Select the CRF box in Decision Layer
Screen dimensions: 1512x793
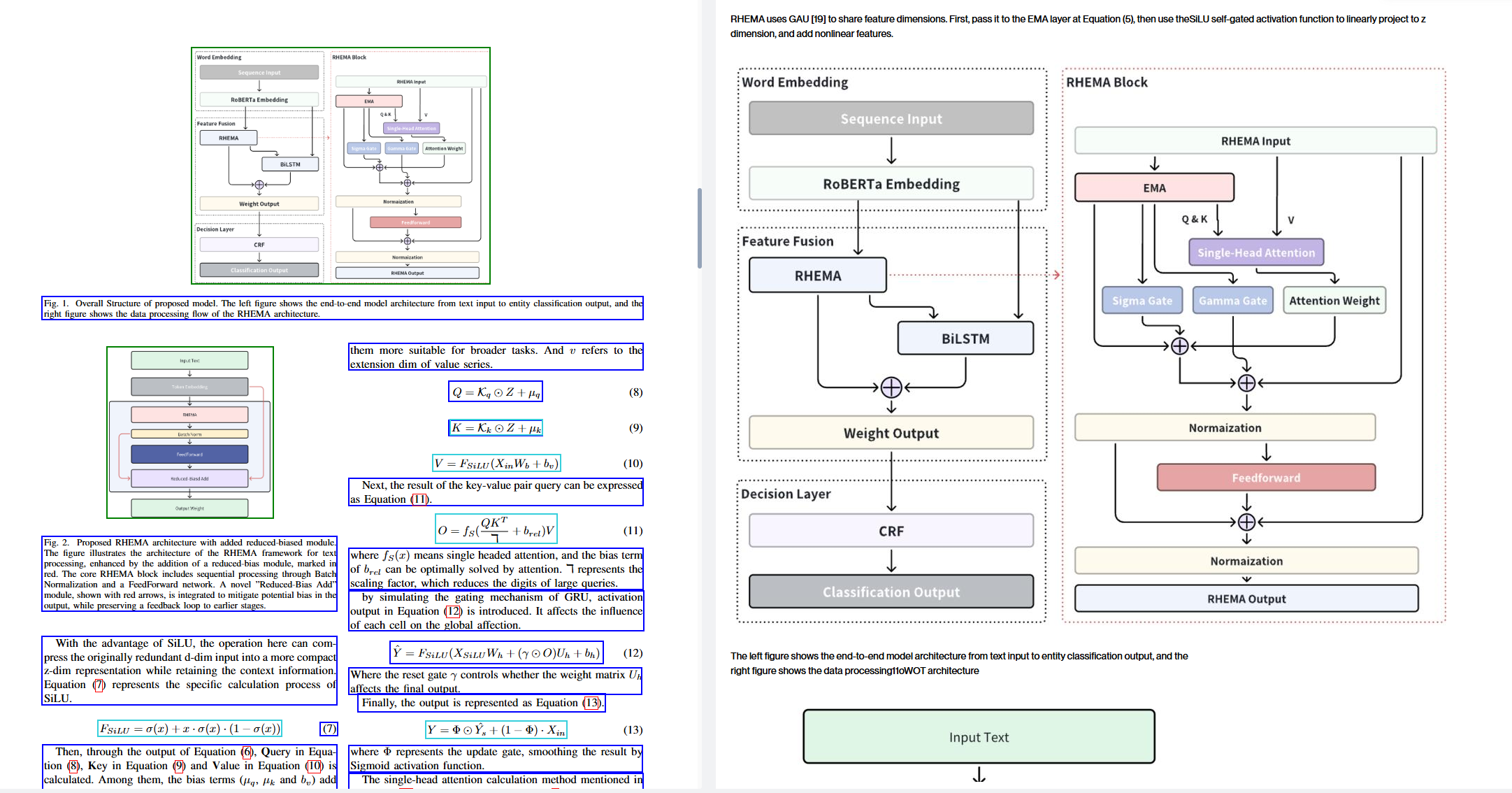click(891, 531)
